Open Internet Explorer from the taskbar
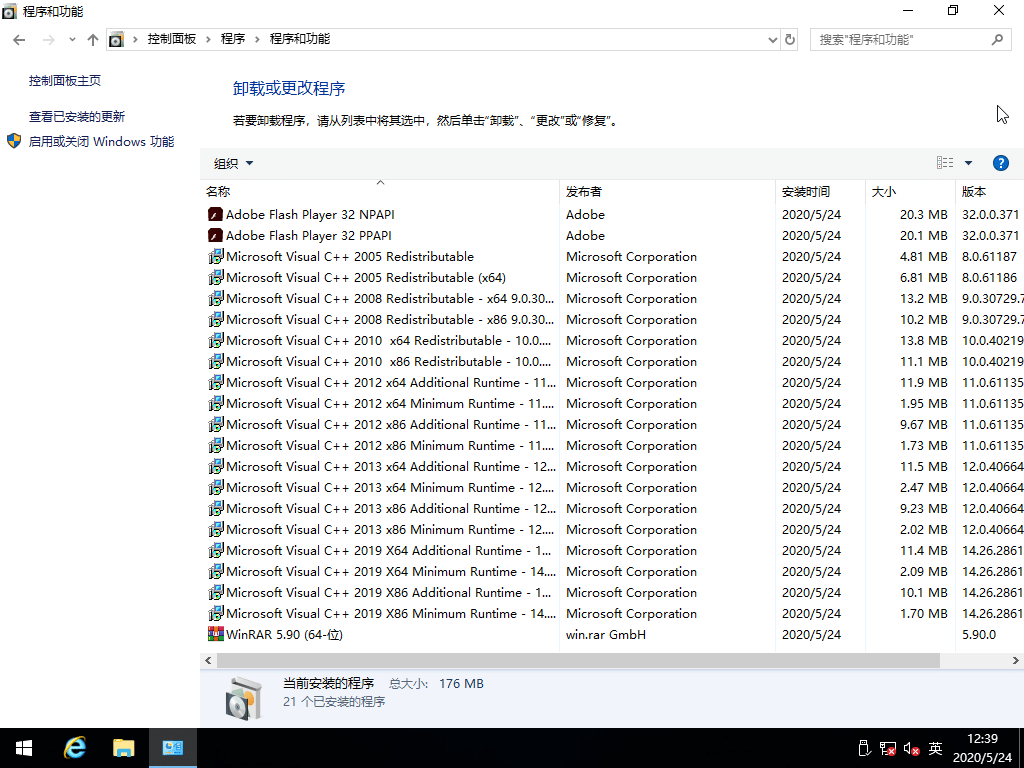 click(74, 748)
